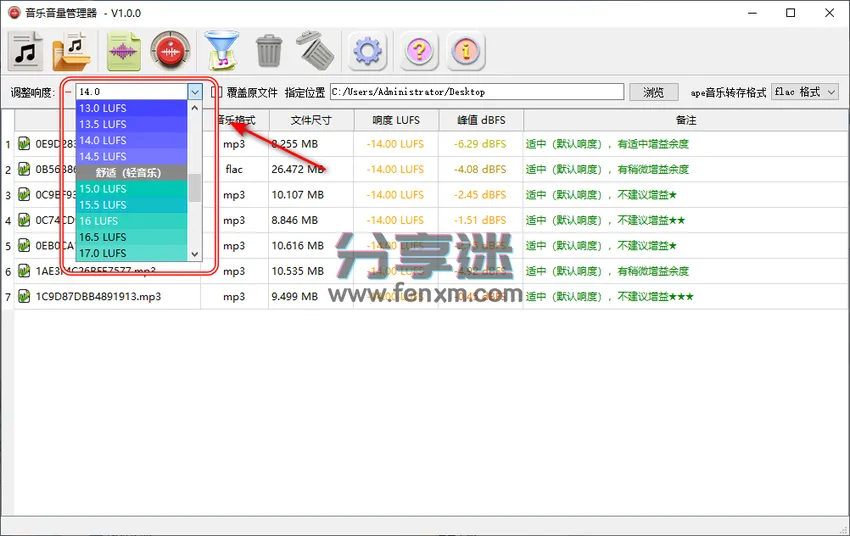The height and width of the screenshot is (536, 850).
Task: Click the red loudness adjust button icon
Action: pyautogui.click(x=170, y=51)
